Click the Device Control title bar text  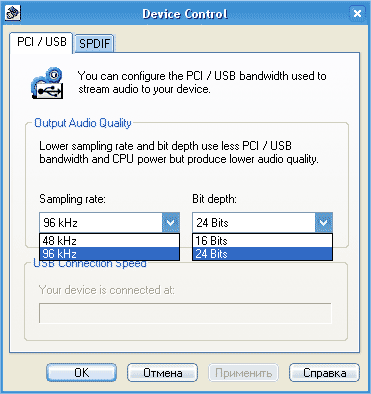click(185, 14)
